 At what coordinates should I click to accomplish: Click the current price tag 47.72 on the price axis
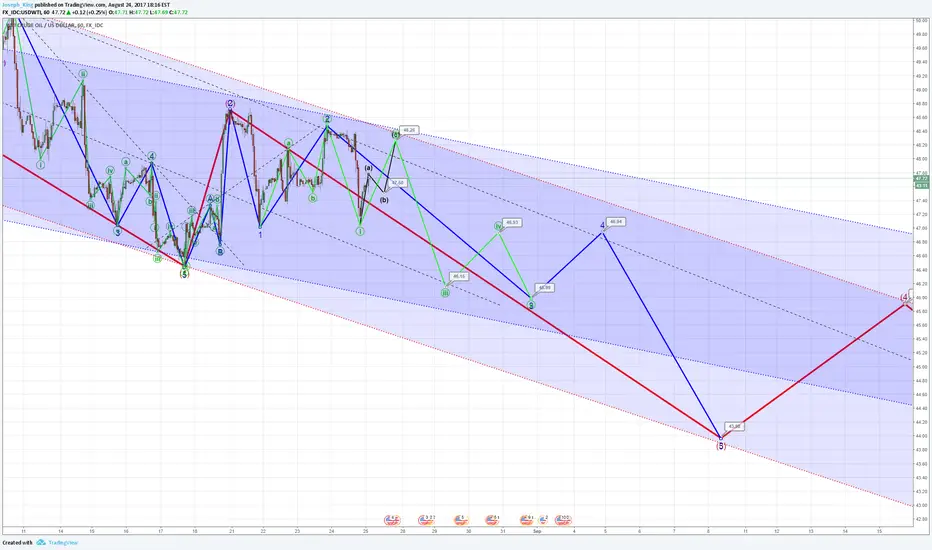[921, 178]
